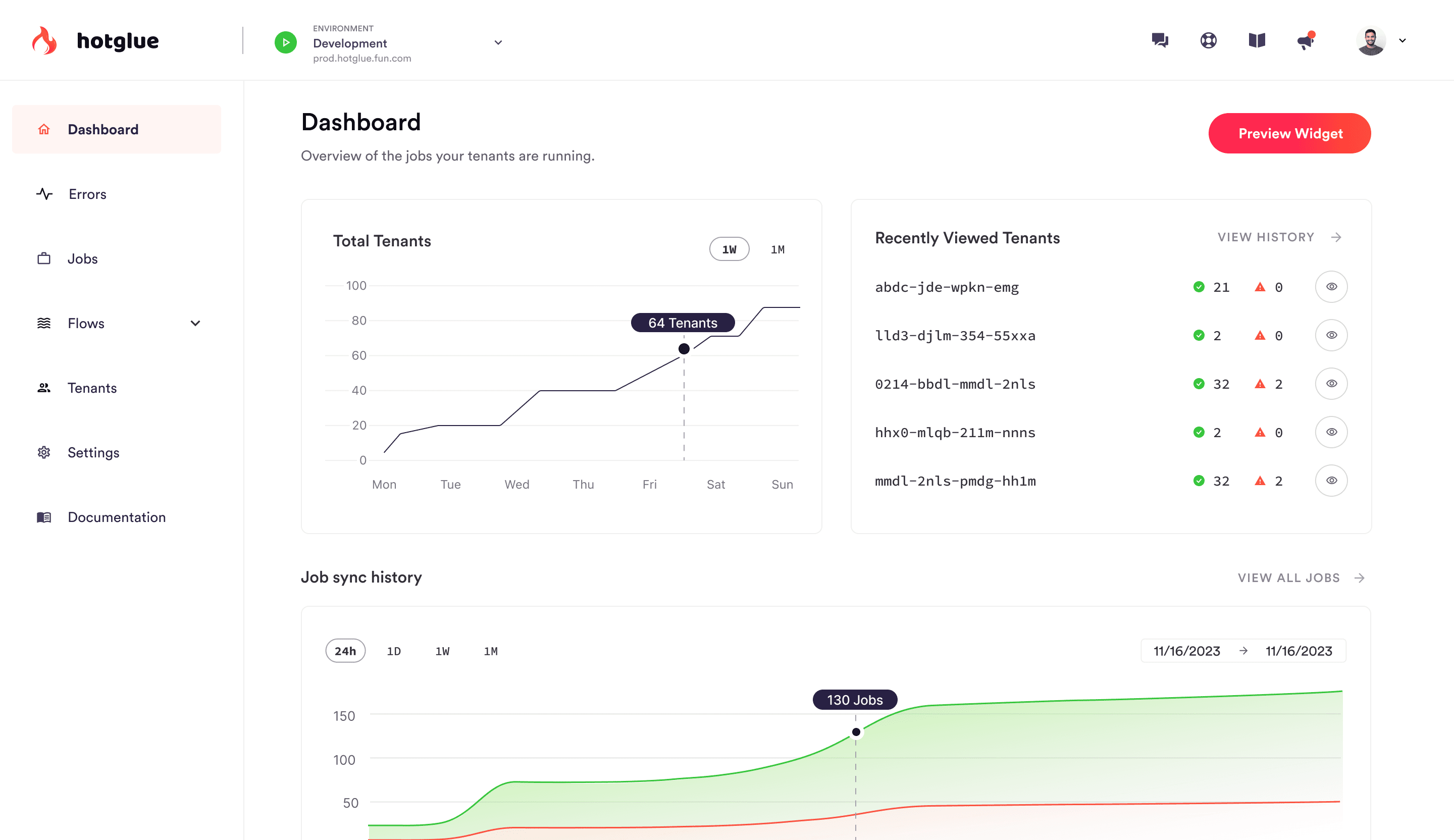Click the start date 11/16/2023 field
The image size is (1454, 840).
coord(1186,651)
